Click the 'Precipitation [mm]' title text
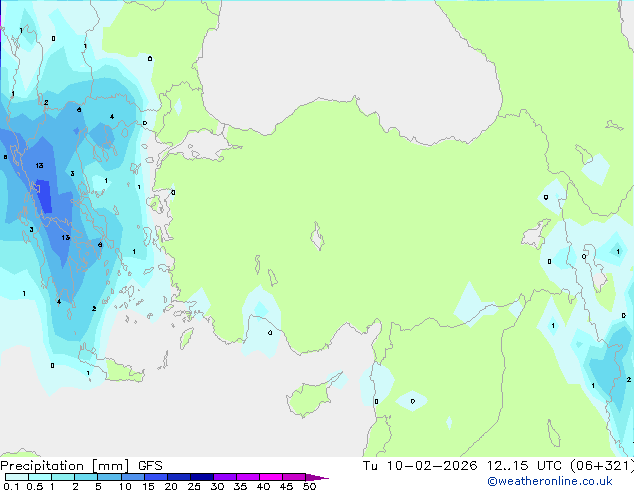This screenshot has width=634, height=490. (x=65, y=466)
